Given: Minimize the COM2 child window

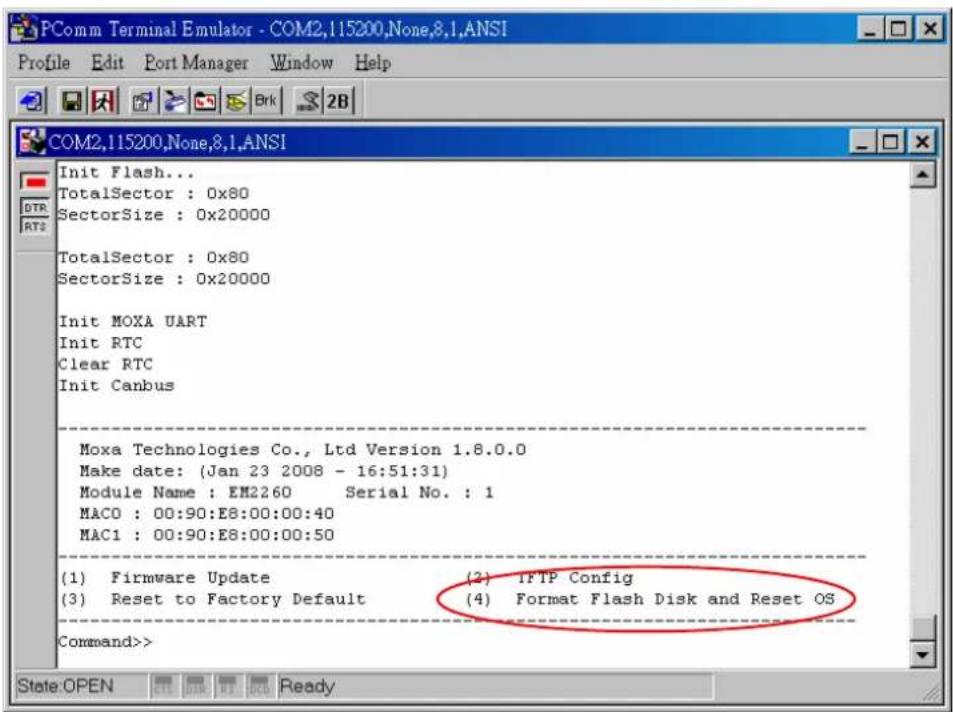Looking at the screenshot, I should tap(863, 142).
